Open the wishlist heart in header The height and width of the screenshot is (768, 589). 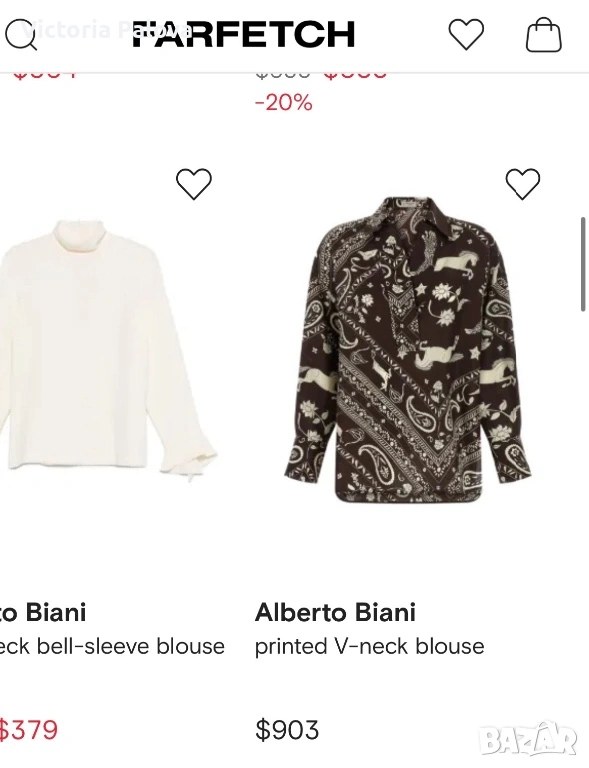pyautogui.click(x=466, y=34)
